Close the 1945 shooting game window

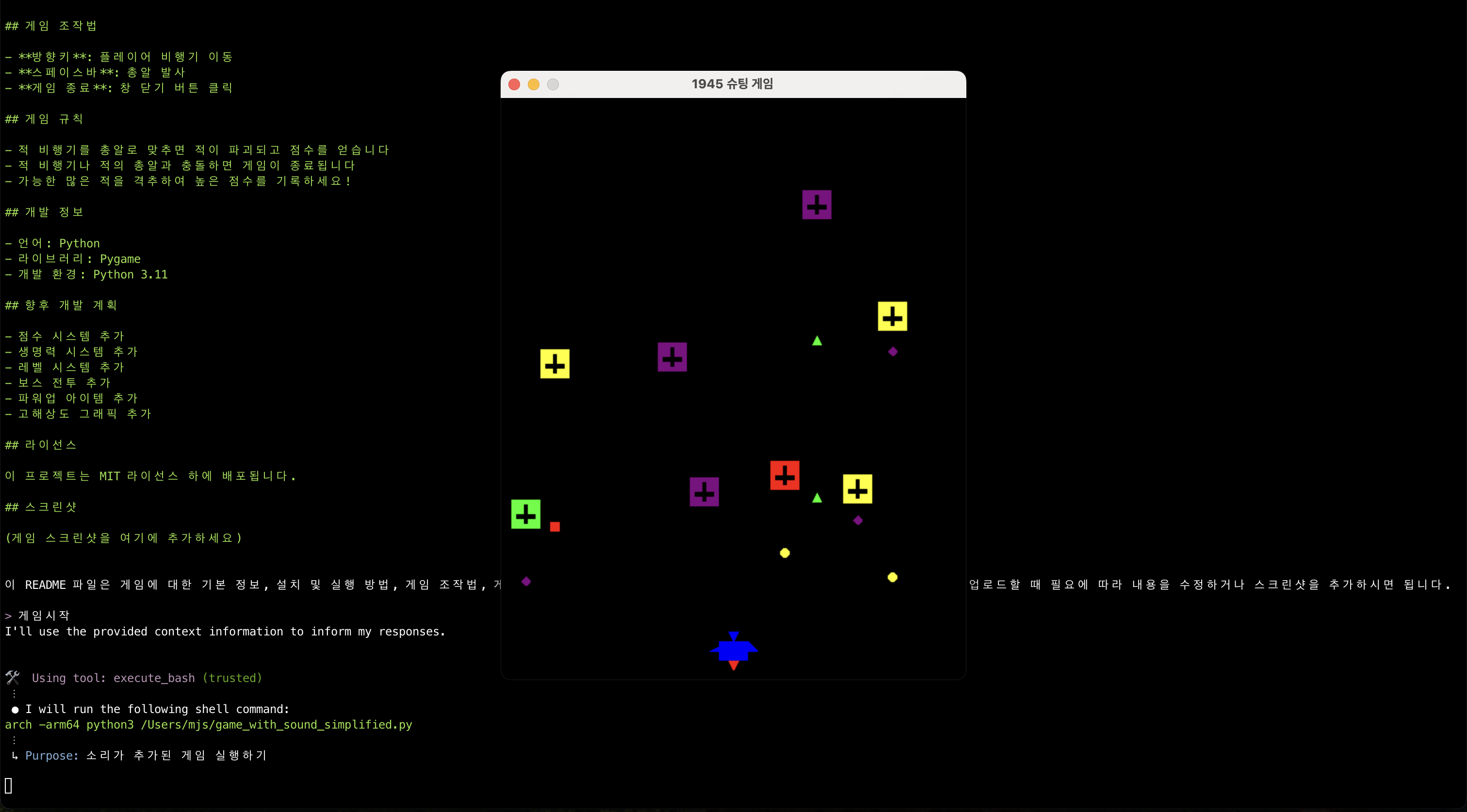pyautogui.click(x=514, y=84)
